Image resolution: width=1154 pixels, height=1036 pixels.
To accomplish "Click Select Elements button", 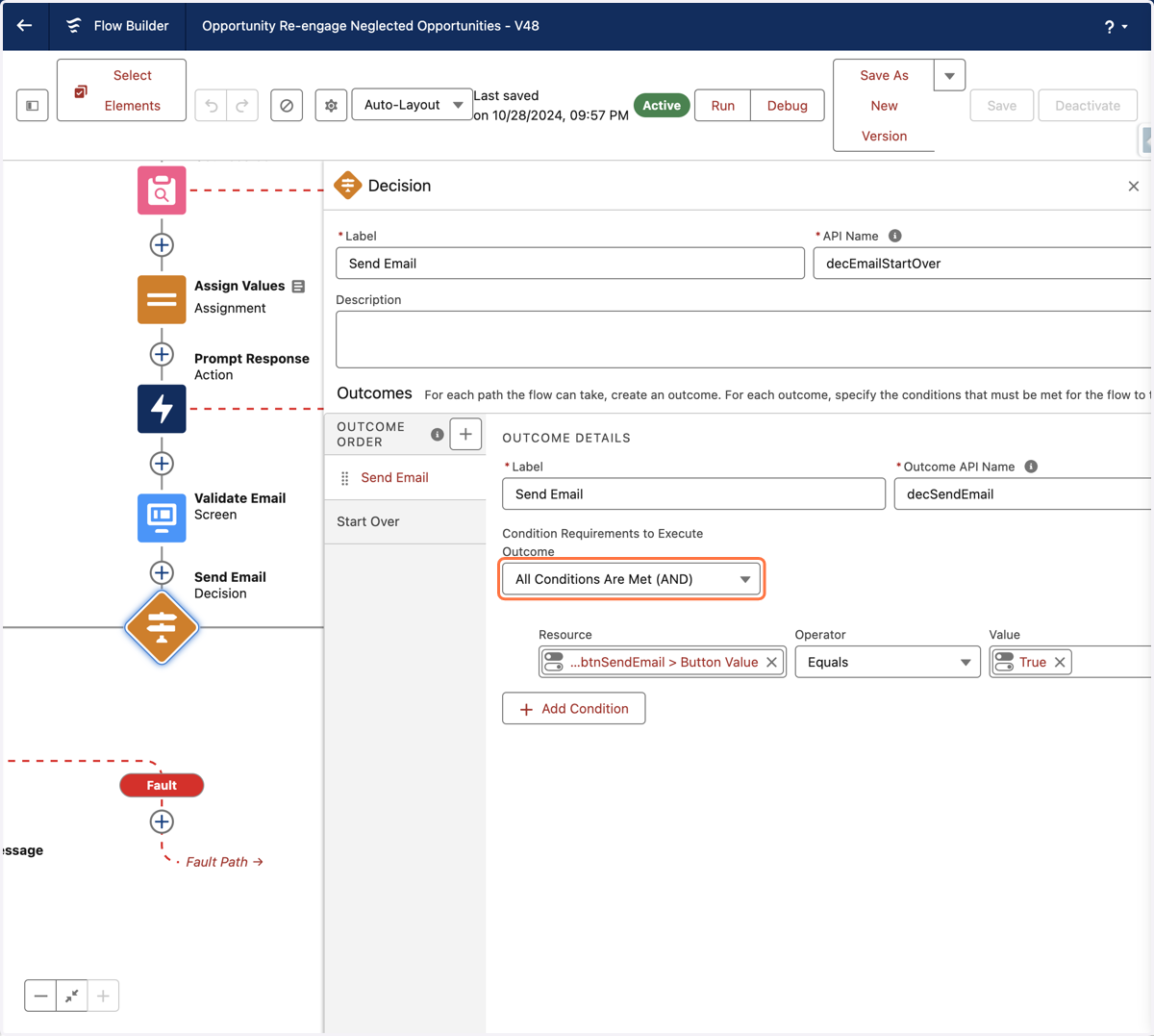I will (121, 90).
